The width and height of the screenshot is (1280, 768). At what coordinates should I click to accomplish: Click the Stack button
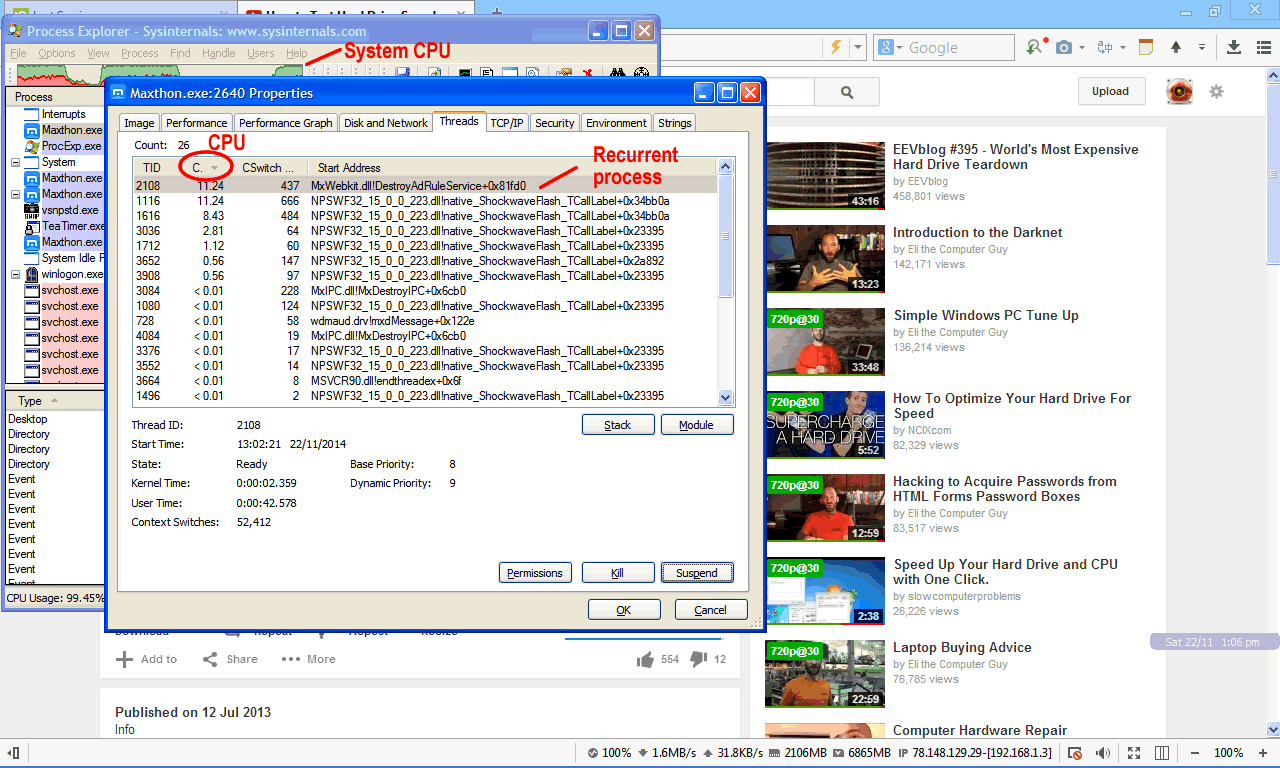click(x=617, y=425)
